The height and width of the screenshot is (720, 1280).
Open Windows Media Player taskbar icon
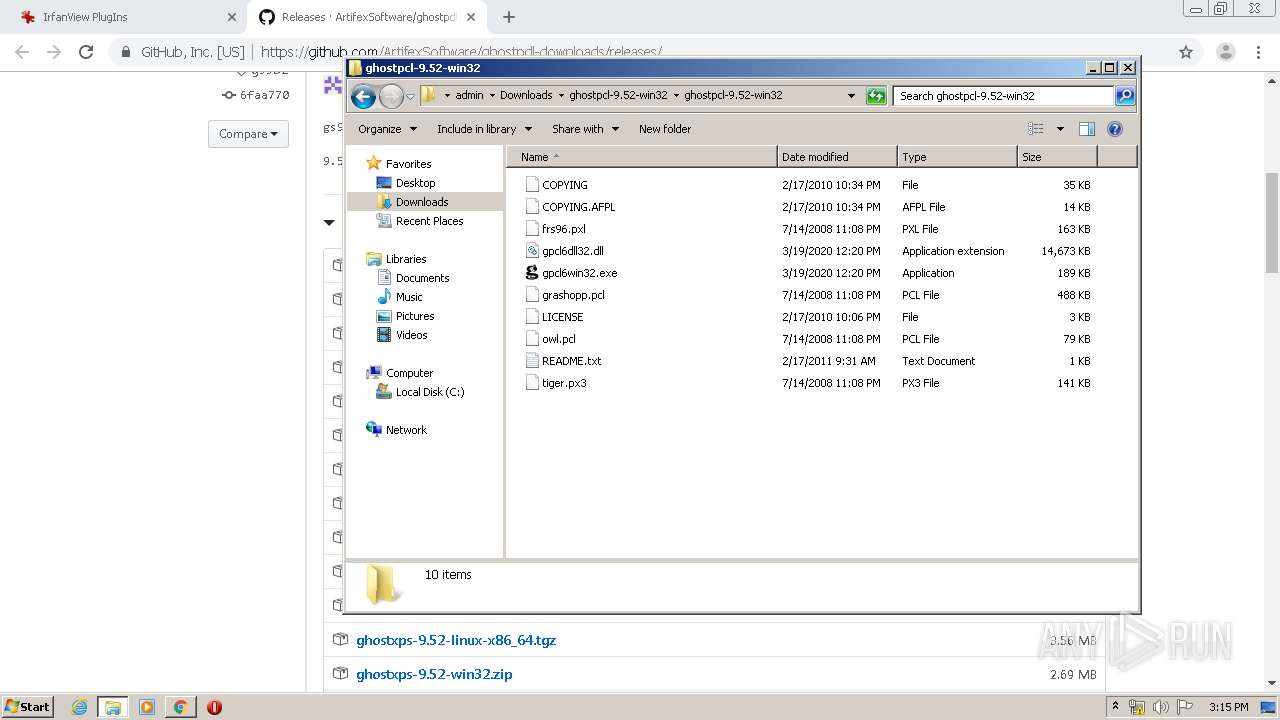click(147, 707)
